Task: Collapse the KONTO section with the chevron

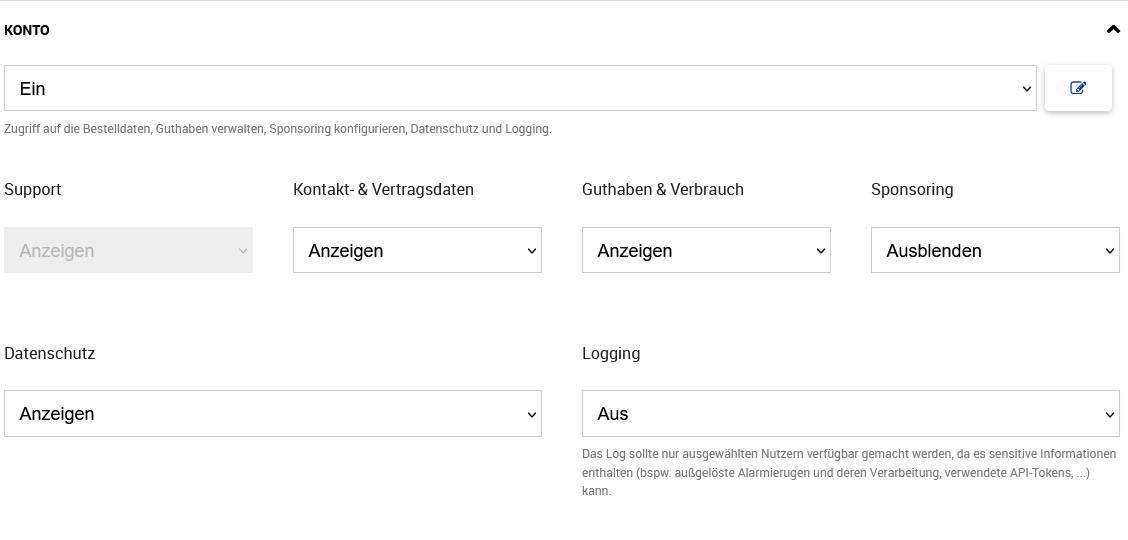Action: click(1113, 30)
